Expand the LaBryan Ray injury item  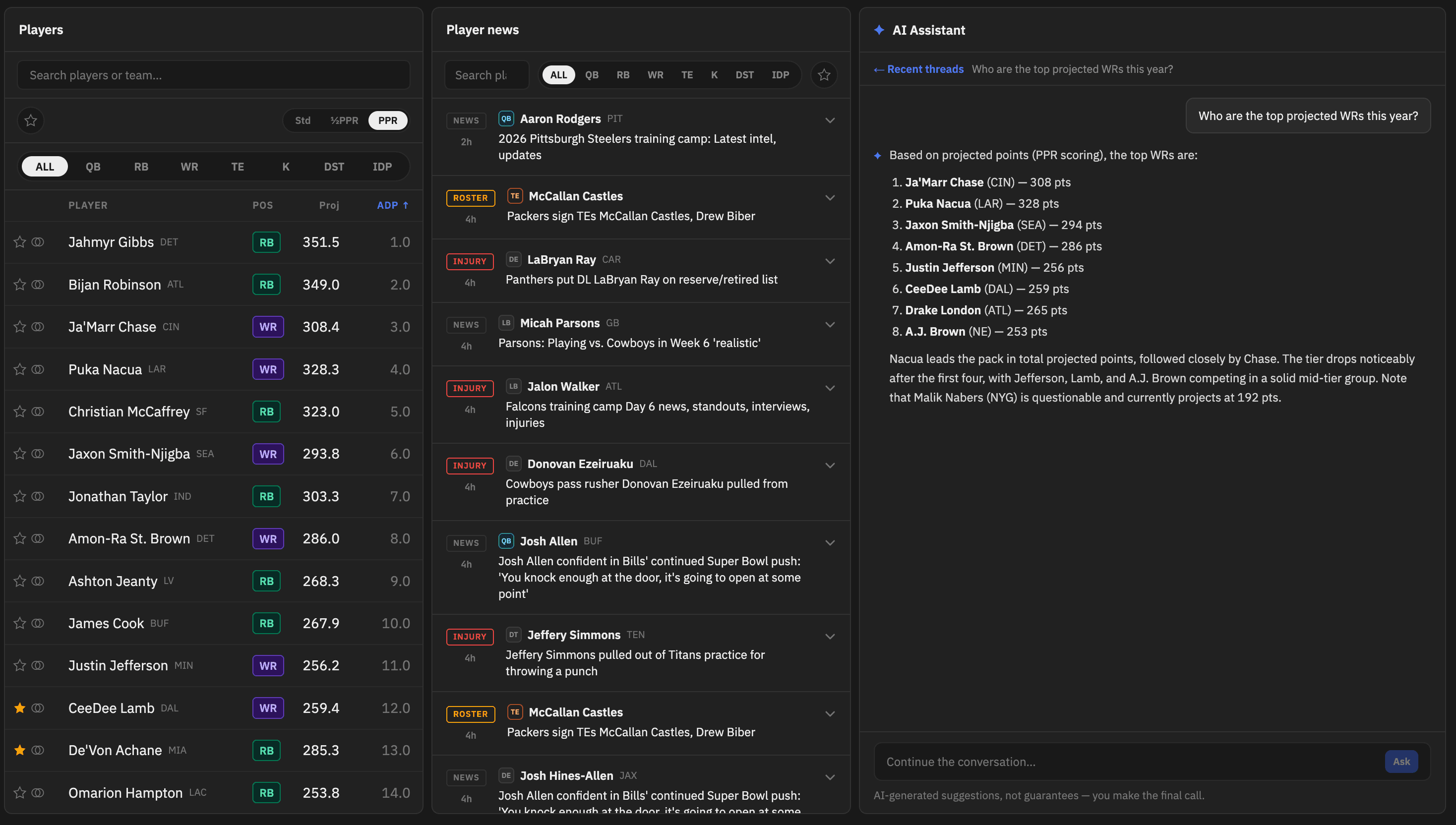pos(830,261)
